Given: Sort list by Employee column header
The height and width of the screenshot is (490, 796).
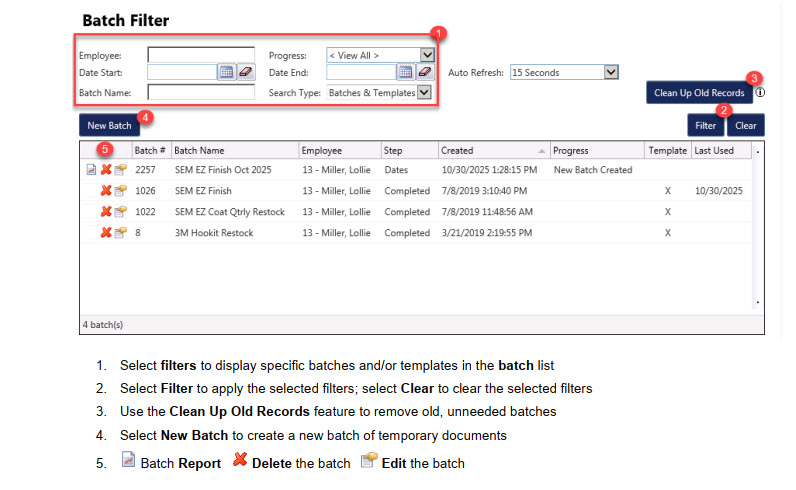Looking at the screenshot, I should coord(339,150).
